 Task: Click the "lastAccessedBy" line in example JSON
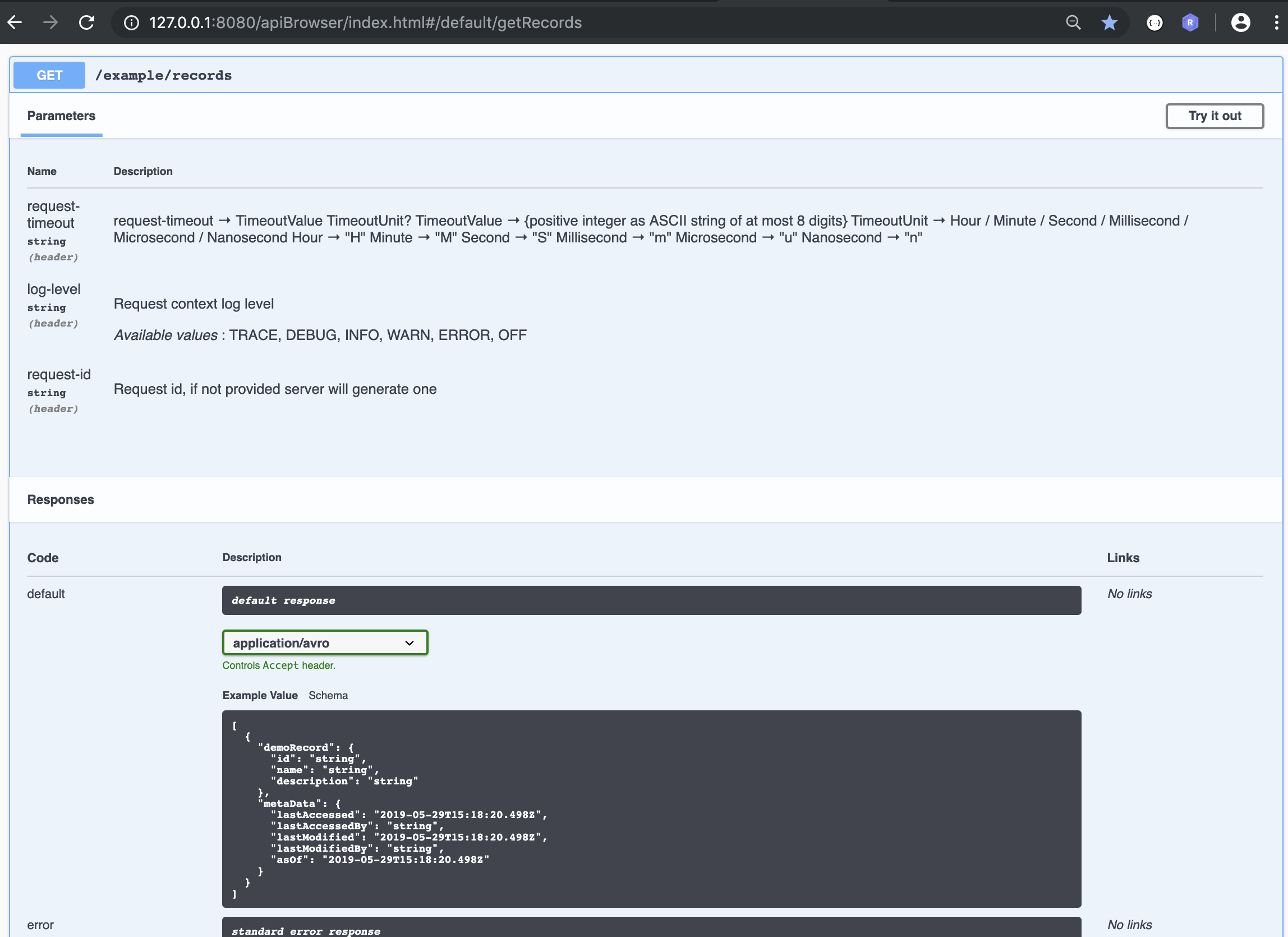(357, 826)
